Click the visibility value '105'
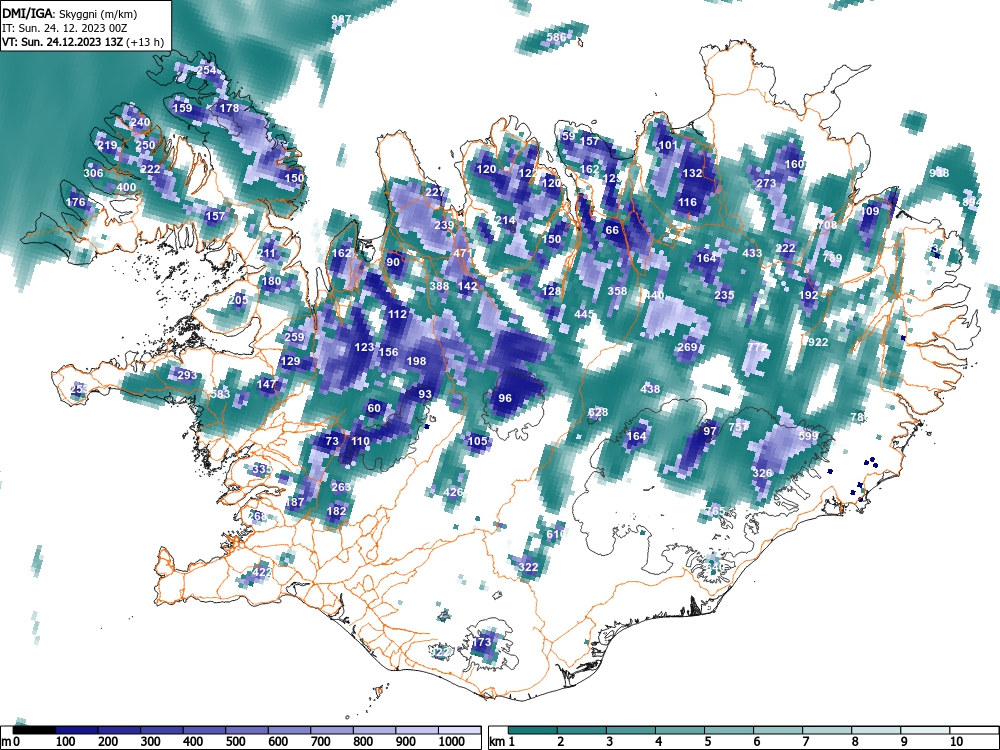 point(477,441)
